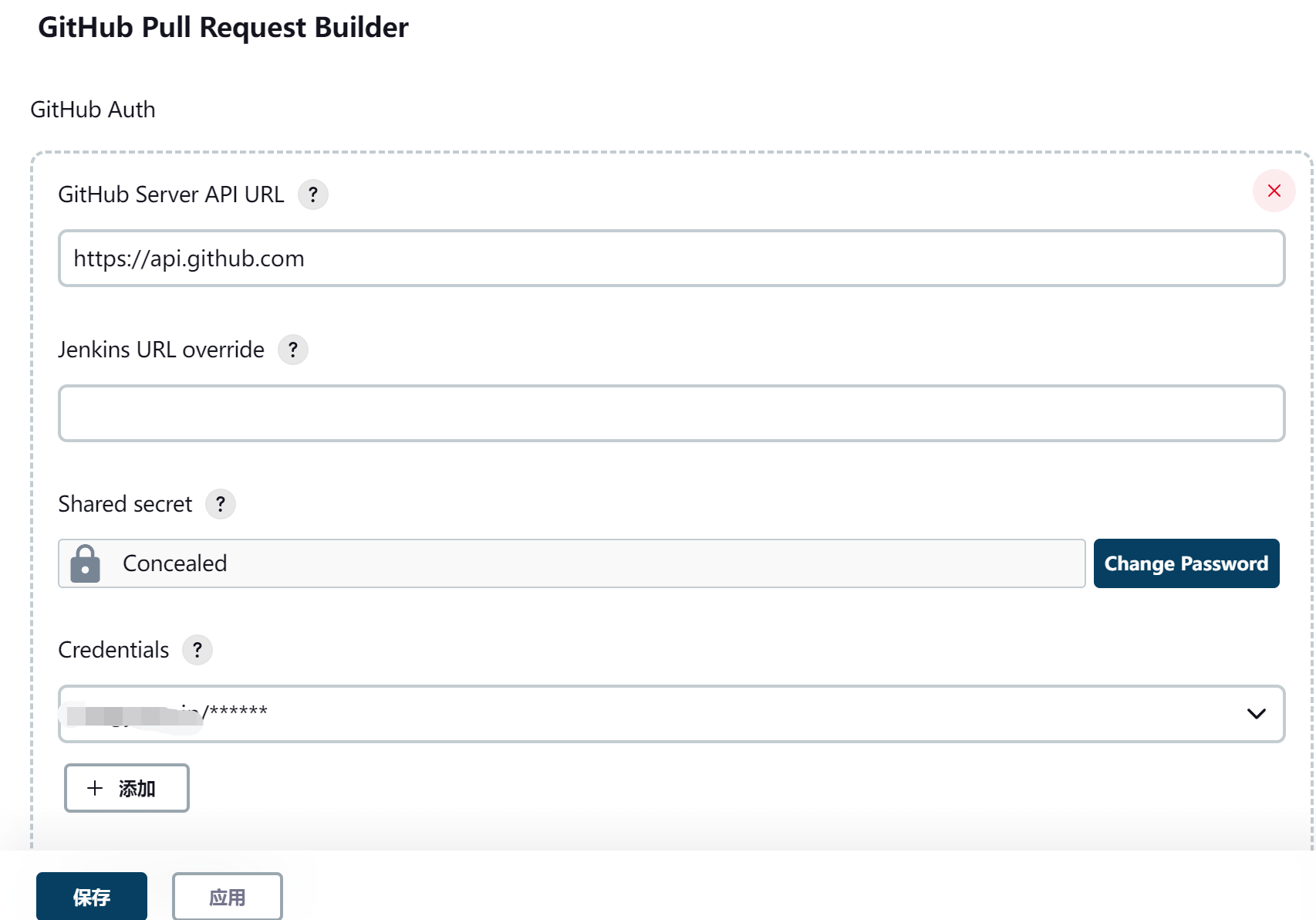The image size is (1316, 920).
Task: Focus the GitHub Server API URL field
Action: (671, 259)
